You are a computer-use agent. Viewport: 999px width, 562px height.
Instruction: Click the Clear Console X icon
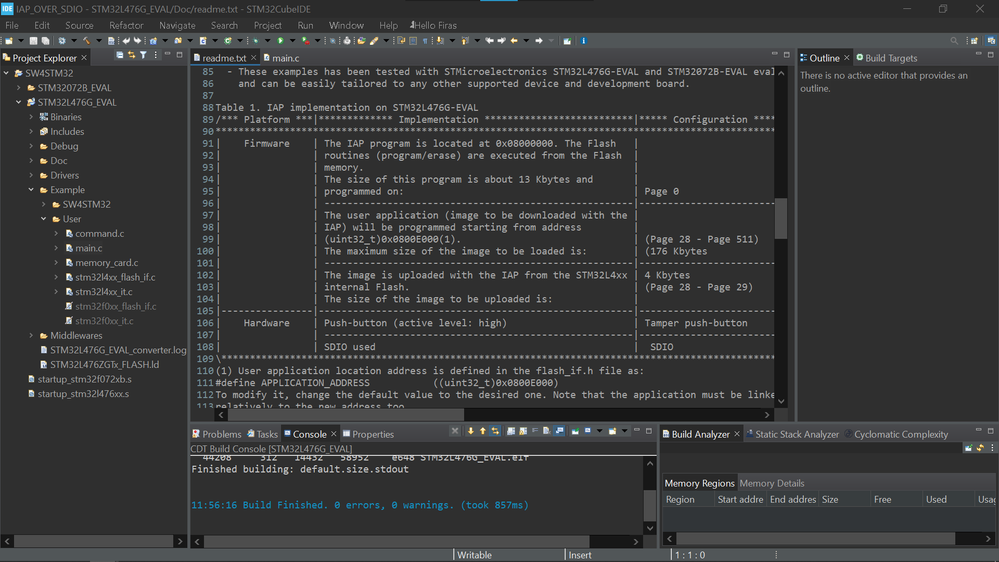tap(455, 431)
